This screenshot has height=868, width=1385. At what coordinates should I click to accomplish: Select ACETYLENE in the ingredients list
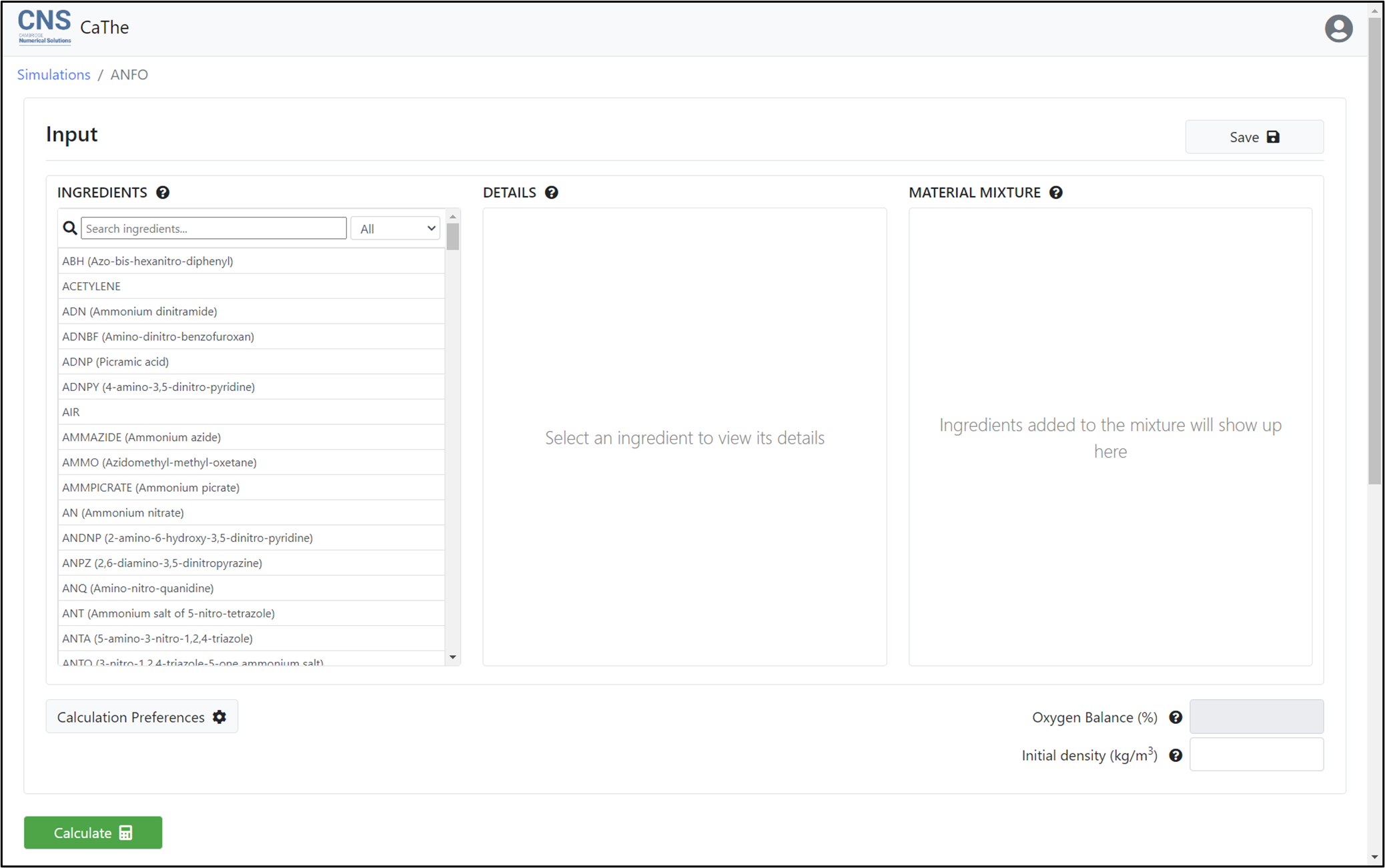[x=91, y=286]
